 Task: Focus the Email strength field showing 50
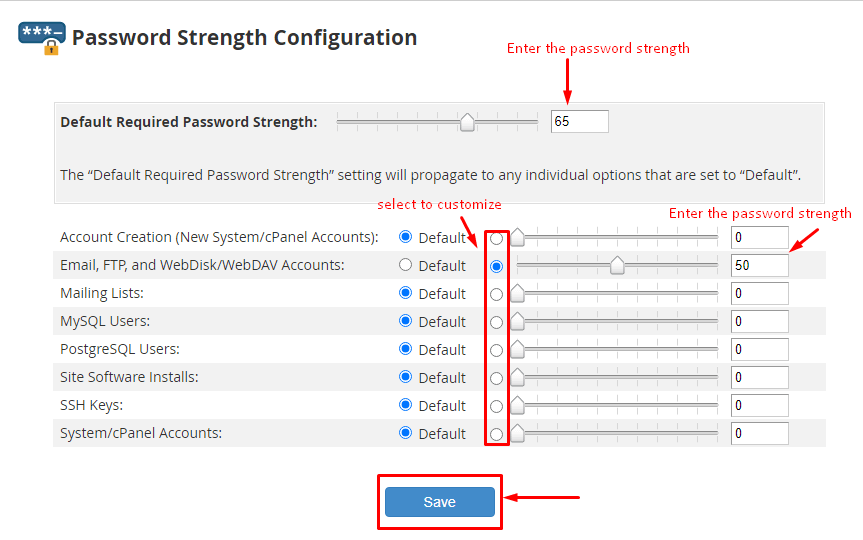tap(760, 265)
